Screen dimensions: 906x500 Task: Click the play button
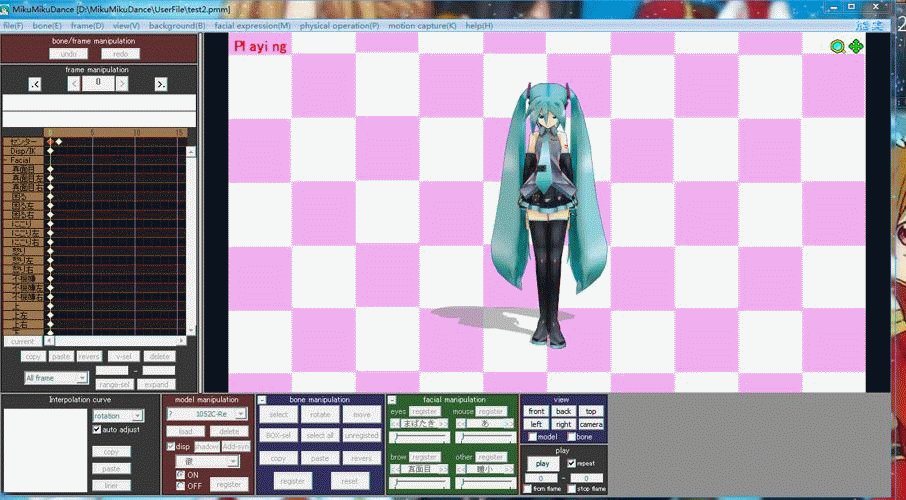click(543, 464)
